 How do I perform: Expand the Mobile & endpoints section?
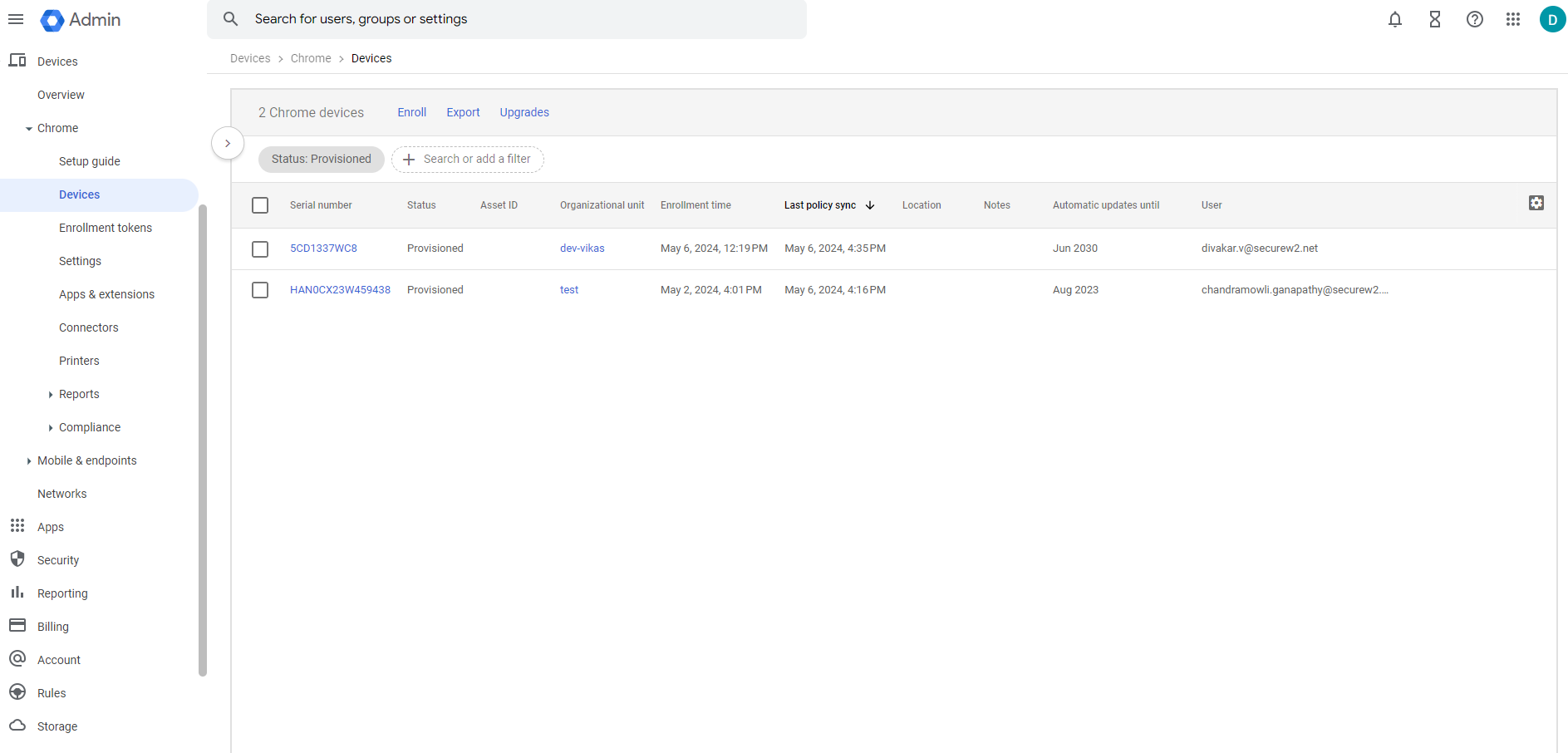[29, 461]
